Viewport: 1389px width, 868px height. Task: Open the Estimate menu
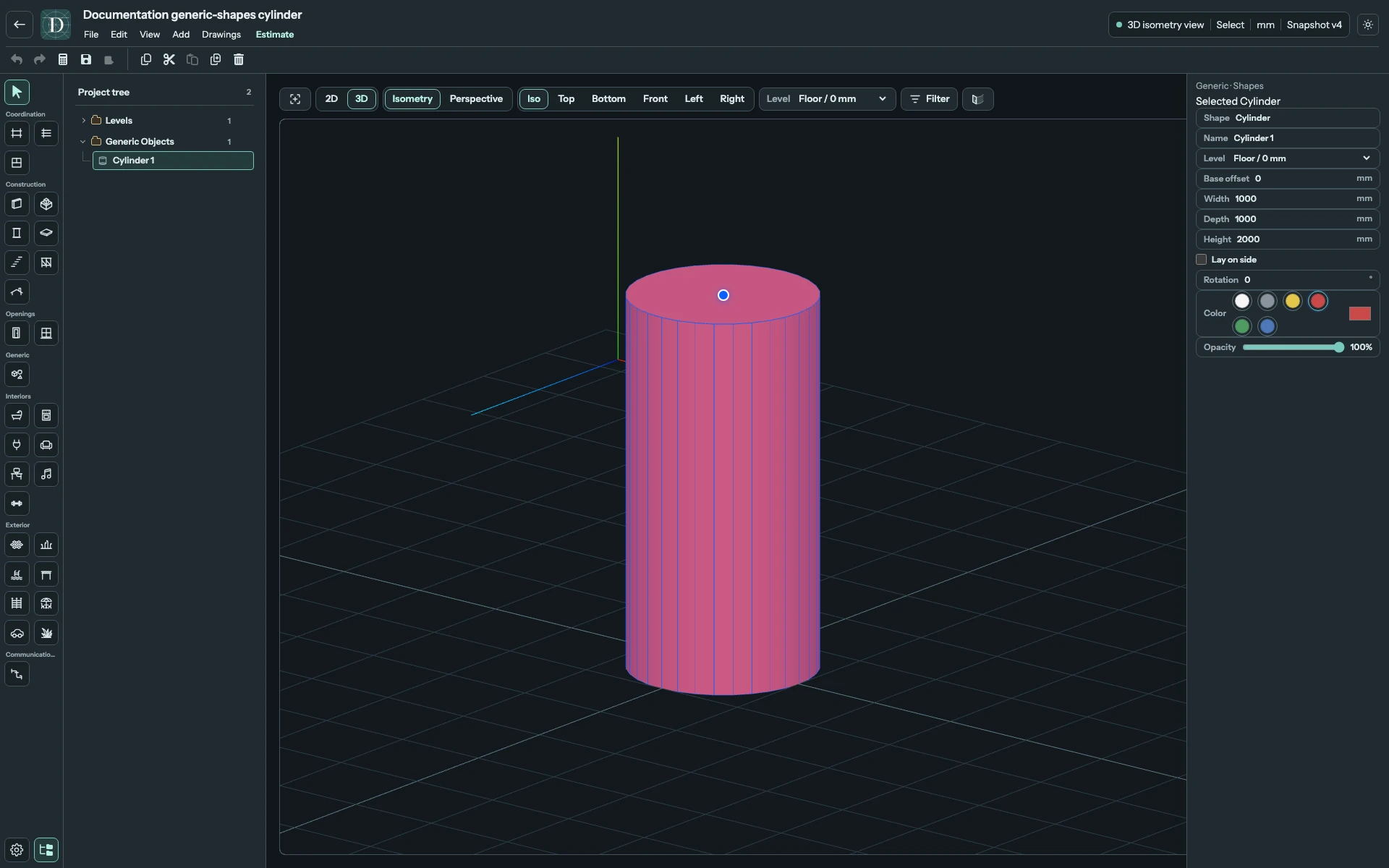[x=275, y=35]
